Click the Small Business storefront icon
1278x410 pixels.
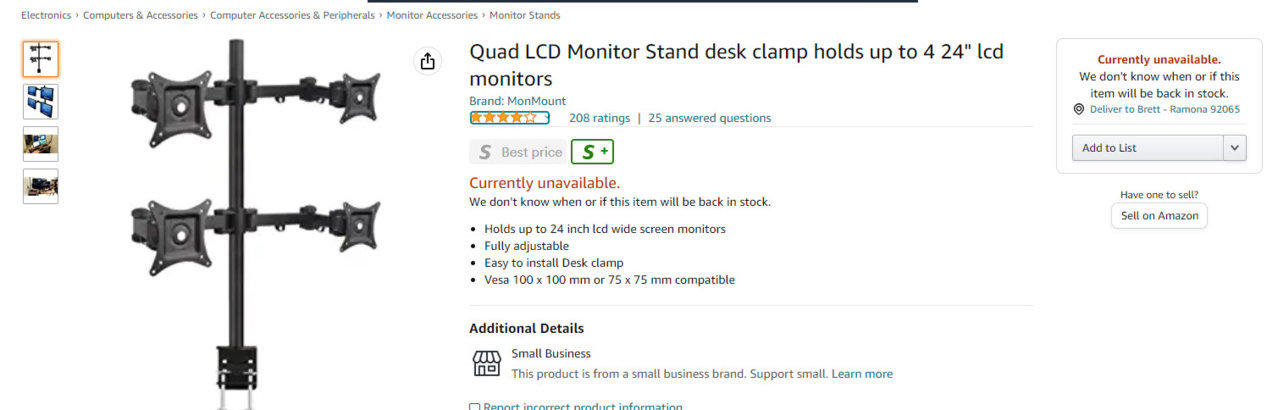coord(486,363)
